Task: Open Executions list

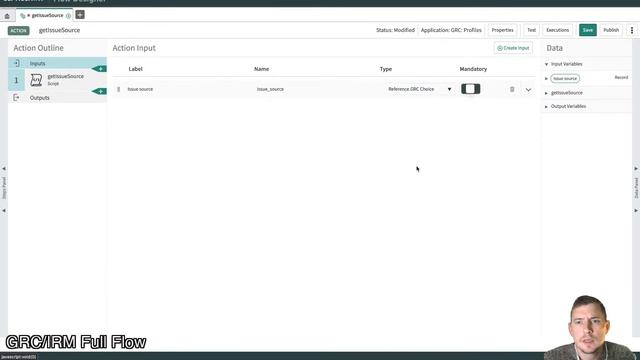Action: coord(557,30)
